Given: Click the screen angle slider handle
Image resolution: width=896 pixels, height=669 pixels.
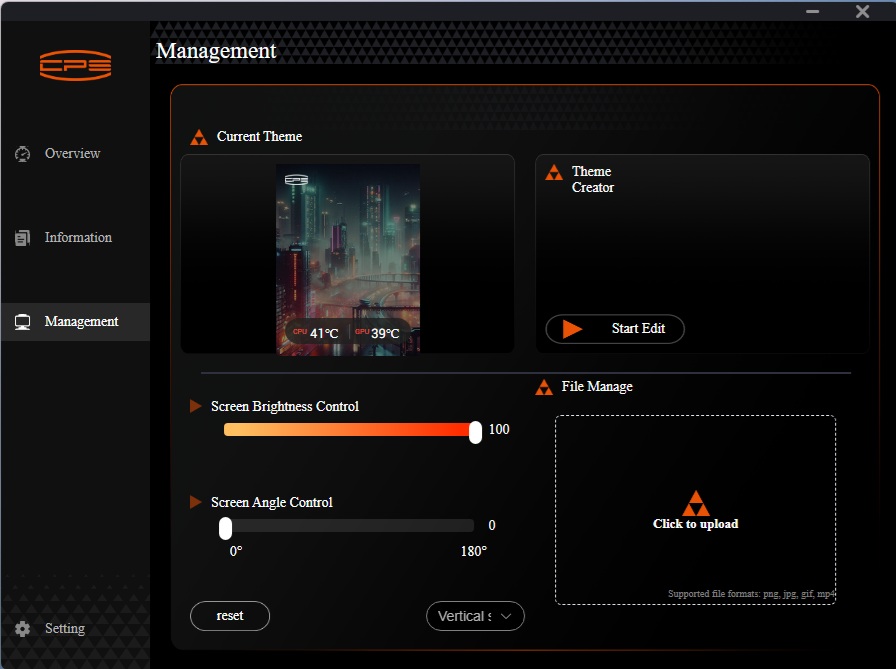Looking at the screenshot, I should [x=226, y=528].
